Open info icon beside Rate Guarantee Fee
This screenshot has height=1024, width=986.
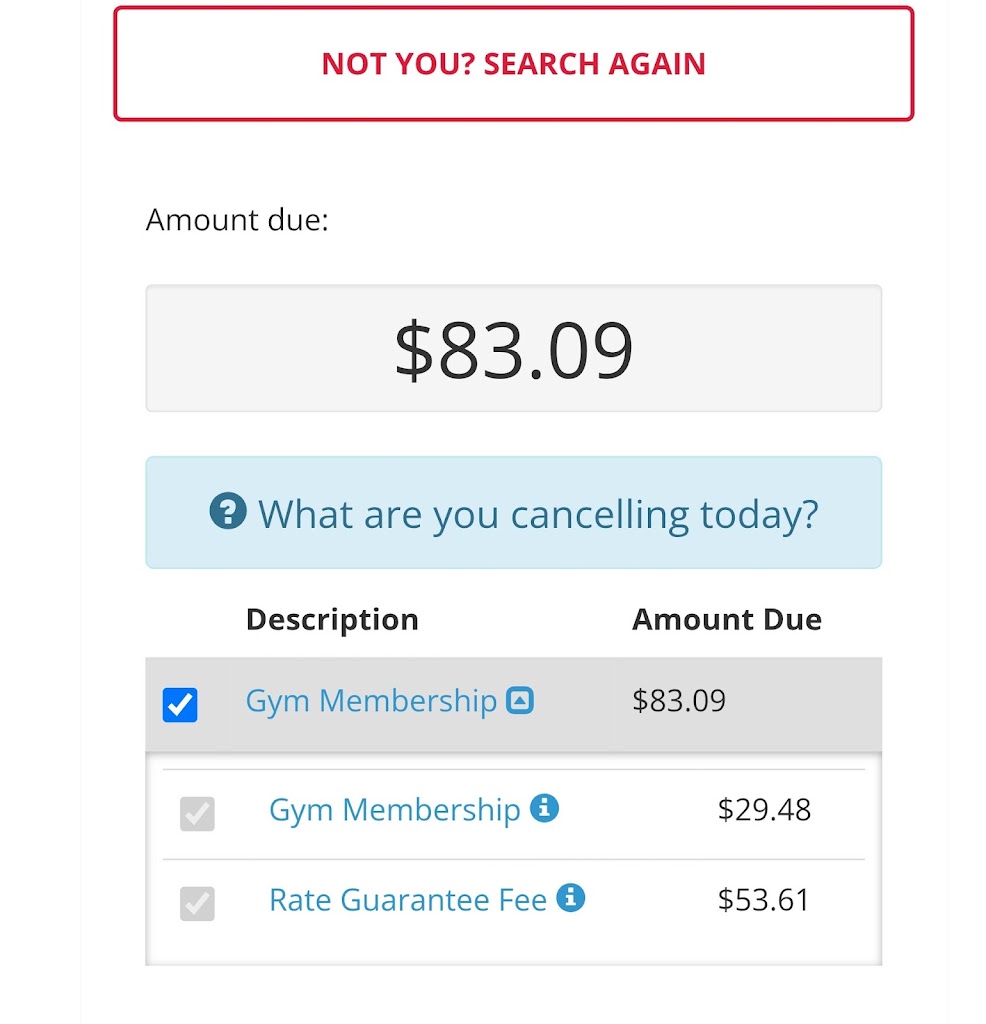coord(571,898)
